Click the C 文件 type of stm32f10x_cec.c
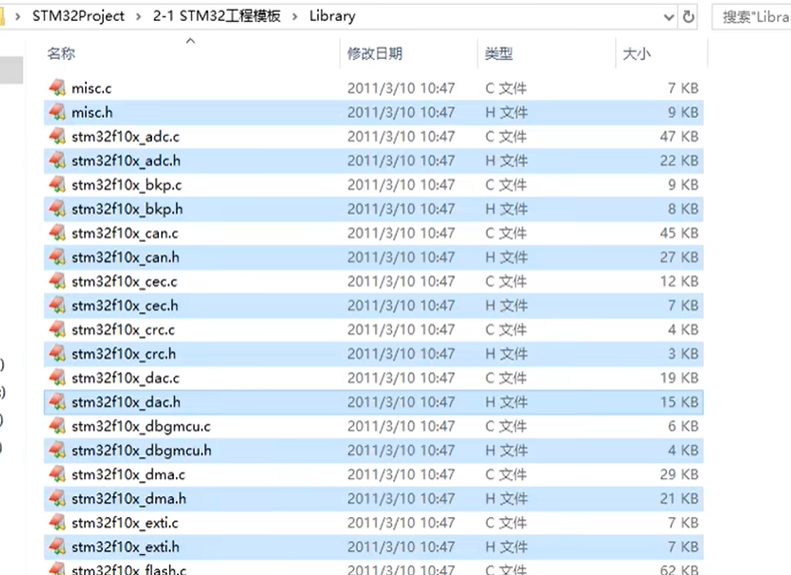 [506, 282]
